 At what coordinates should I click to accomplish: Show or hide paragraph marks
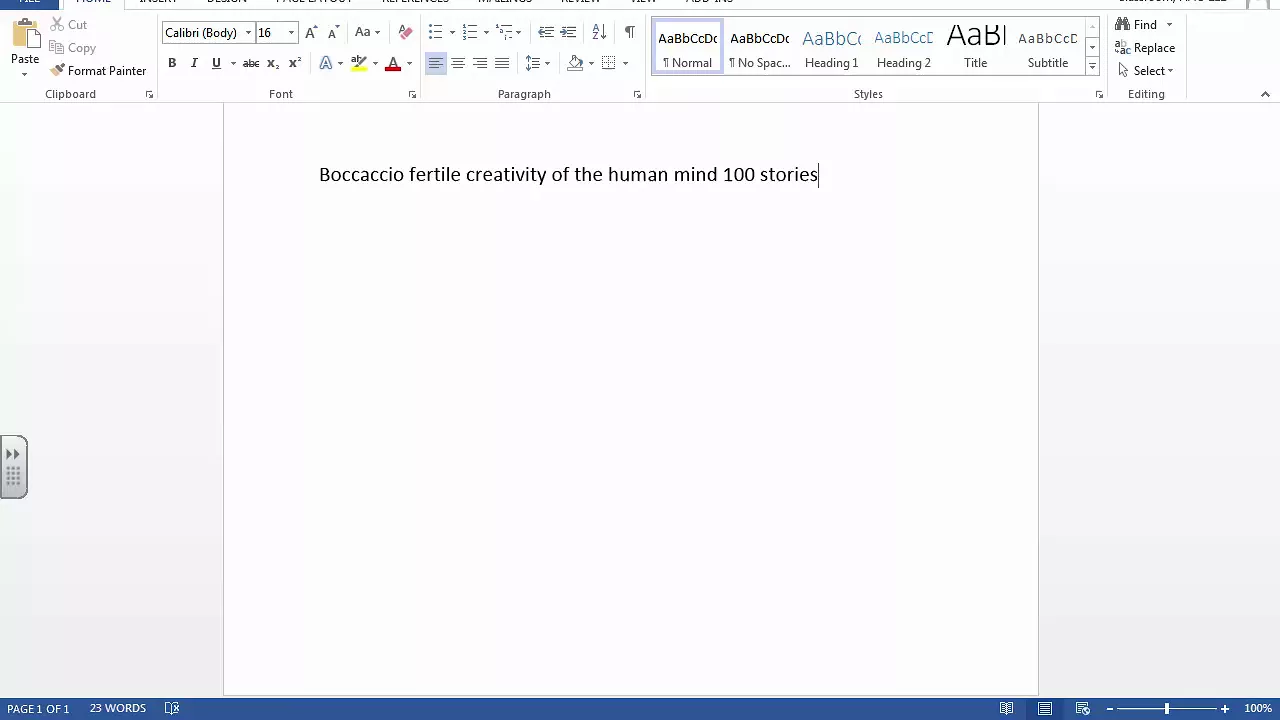coord(629,32)
